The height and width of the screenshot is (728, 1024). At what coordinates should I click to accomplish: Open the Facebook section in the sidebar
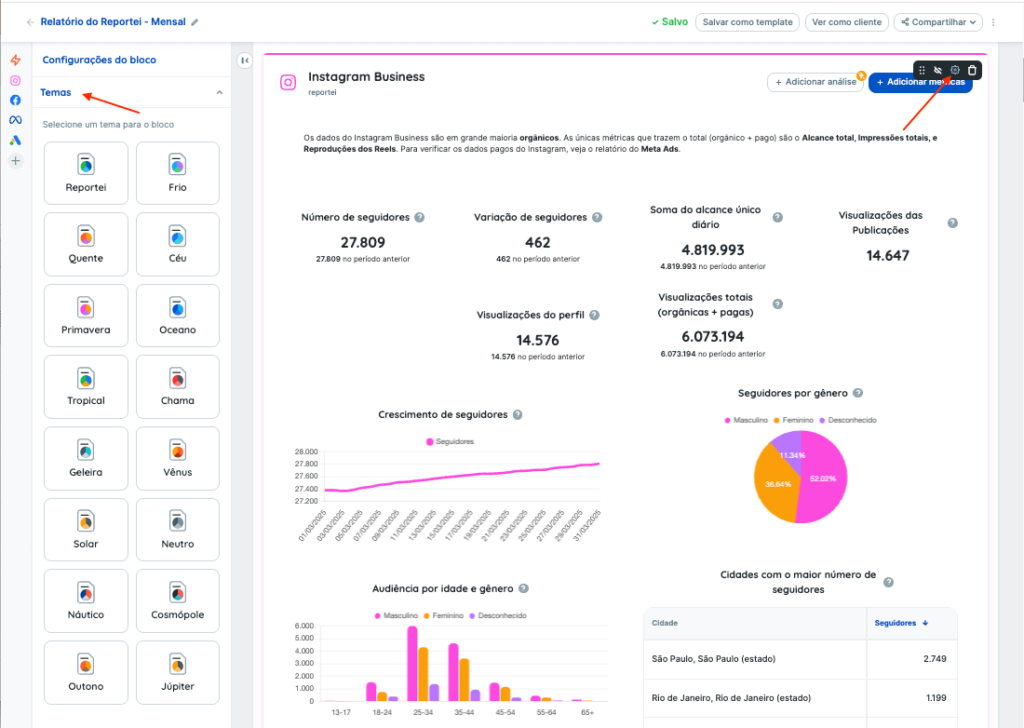click(15, 100)
